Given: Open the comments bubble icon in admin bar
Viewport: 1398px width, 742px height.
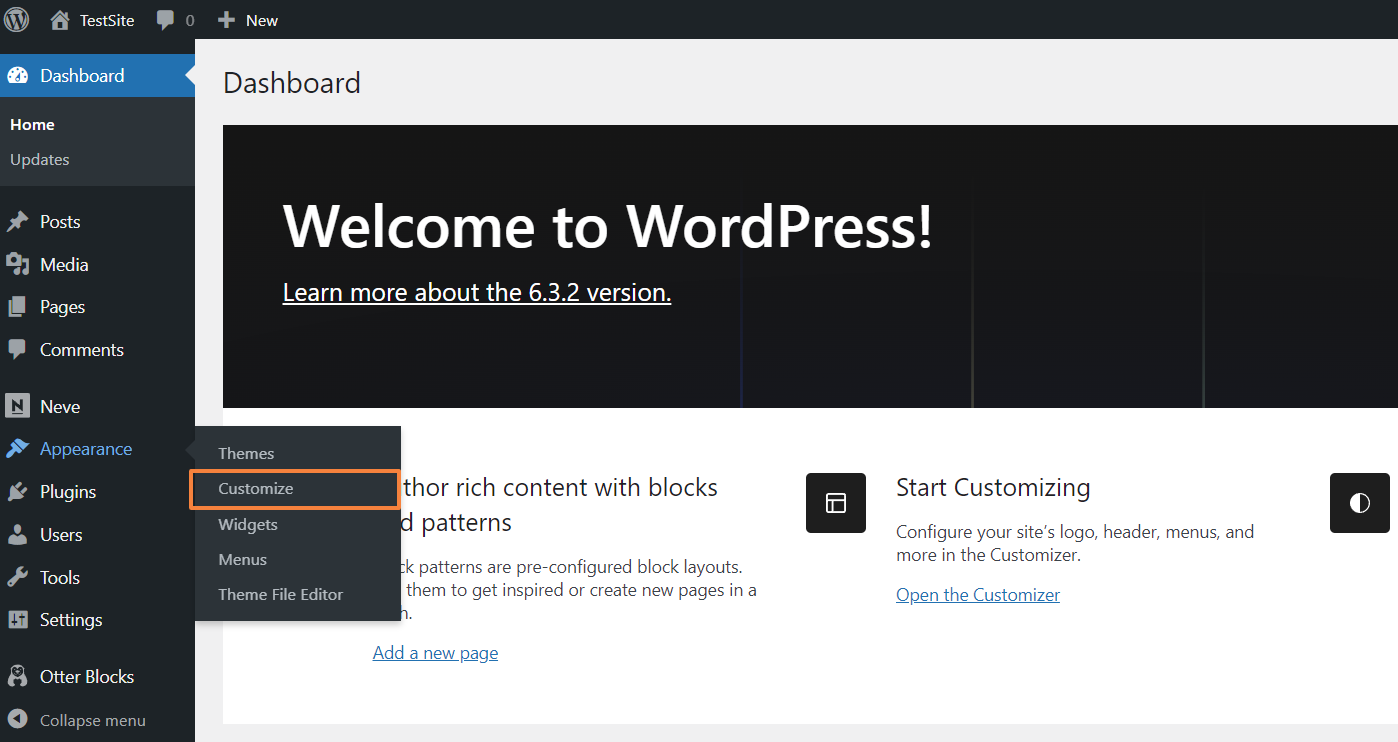Looking at the screenshot, I should [166, 20].
